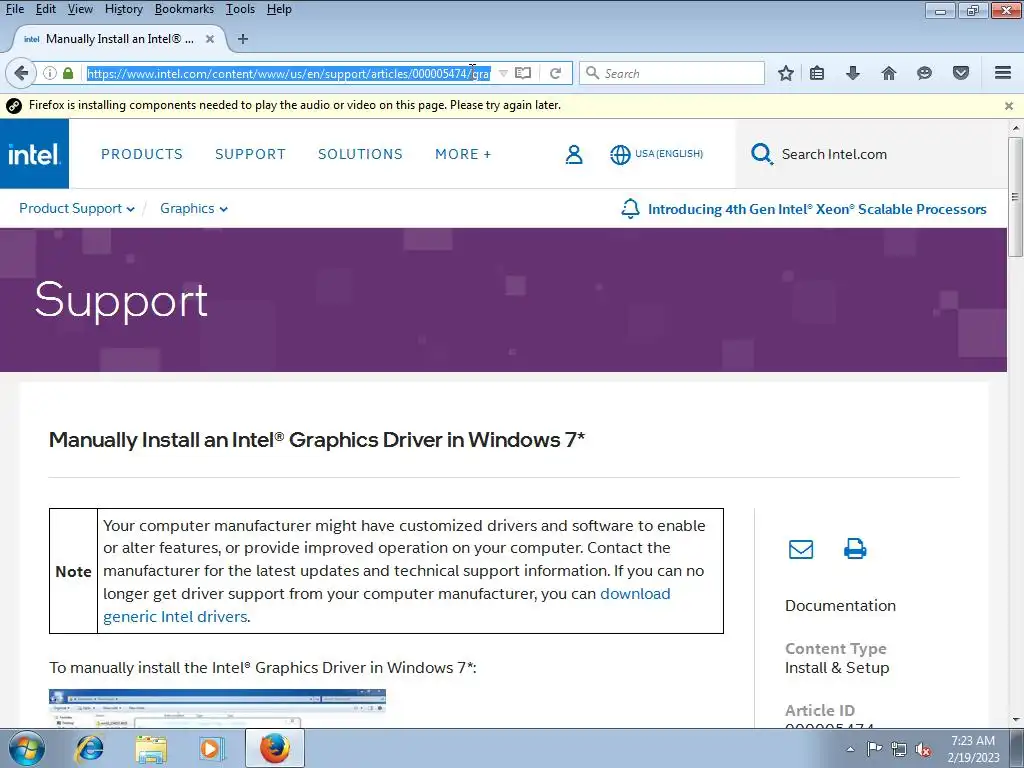The image size is (1024, 768).
Task: Click the page vertical scrollbar thumb
Action: point(1015,197)
